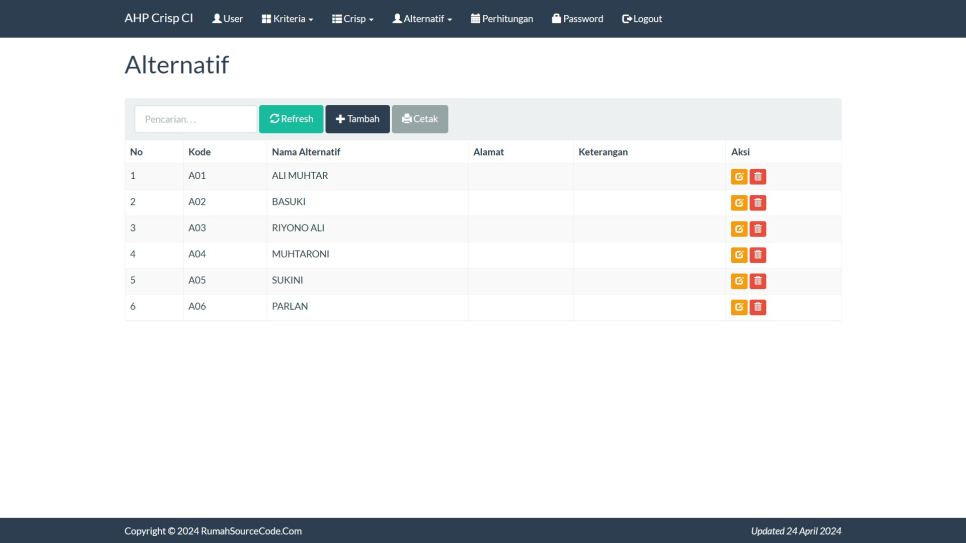Delete the SUKINI entry
The image size is (966, 543).
click(x=758, y=281)
